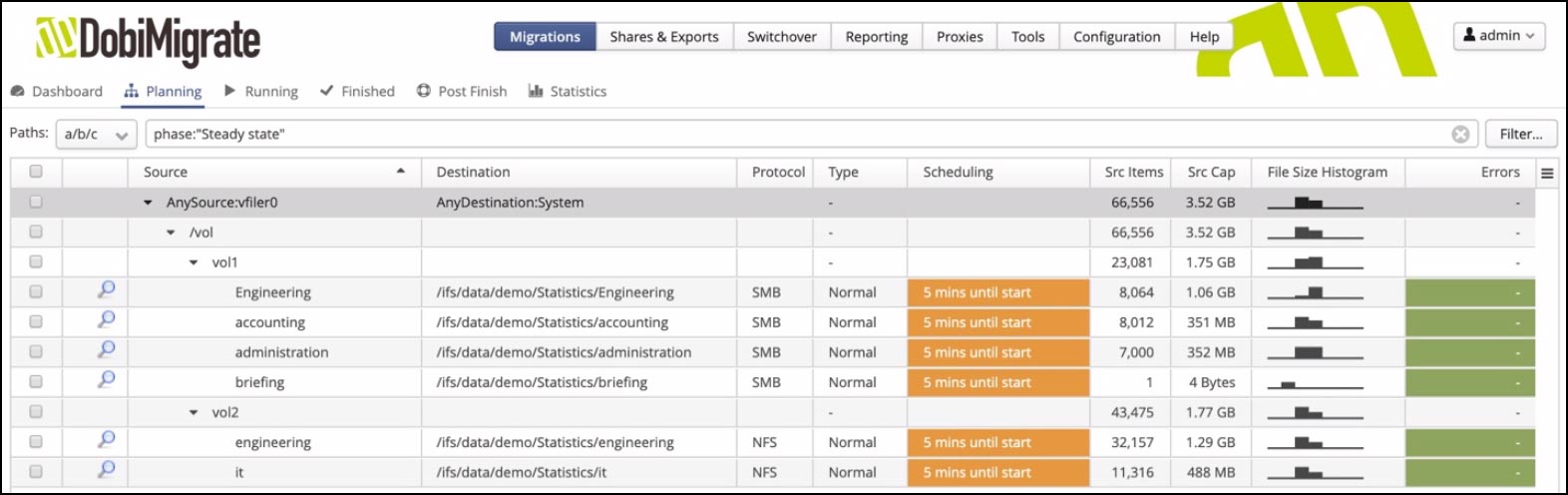Image resolution: width=1568 pixels, height=495 pixels.
Task: Click magnifier icon beside accounting share
Action: point(106,320)
